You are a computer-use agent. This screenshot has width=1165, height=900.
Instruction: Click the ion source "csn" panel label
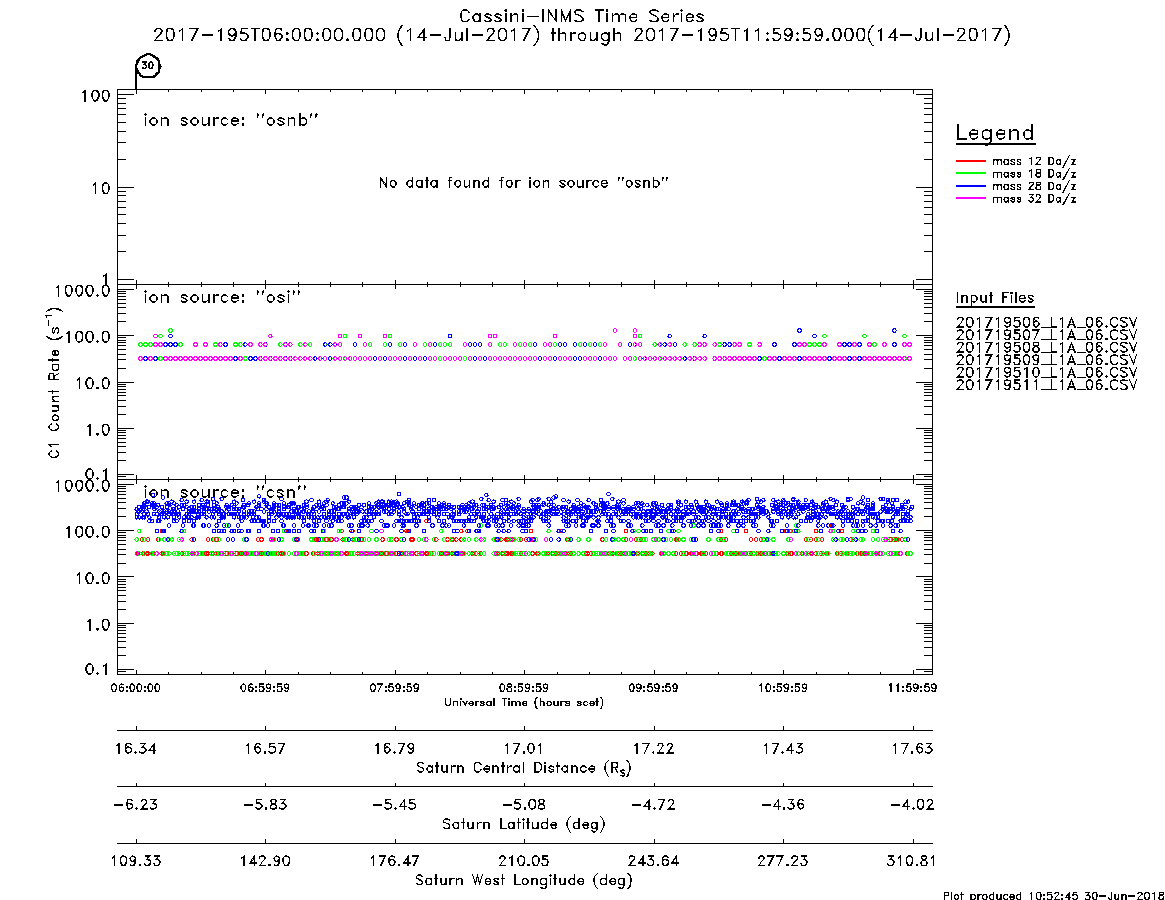pos(225,493)
